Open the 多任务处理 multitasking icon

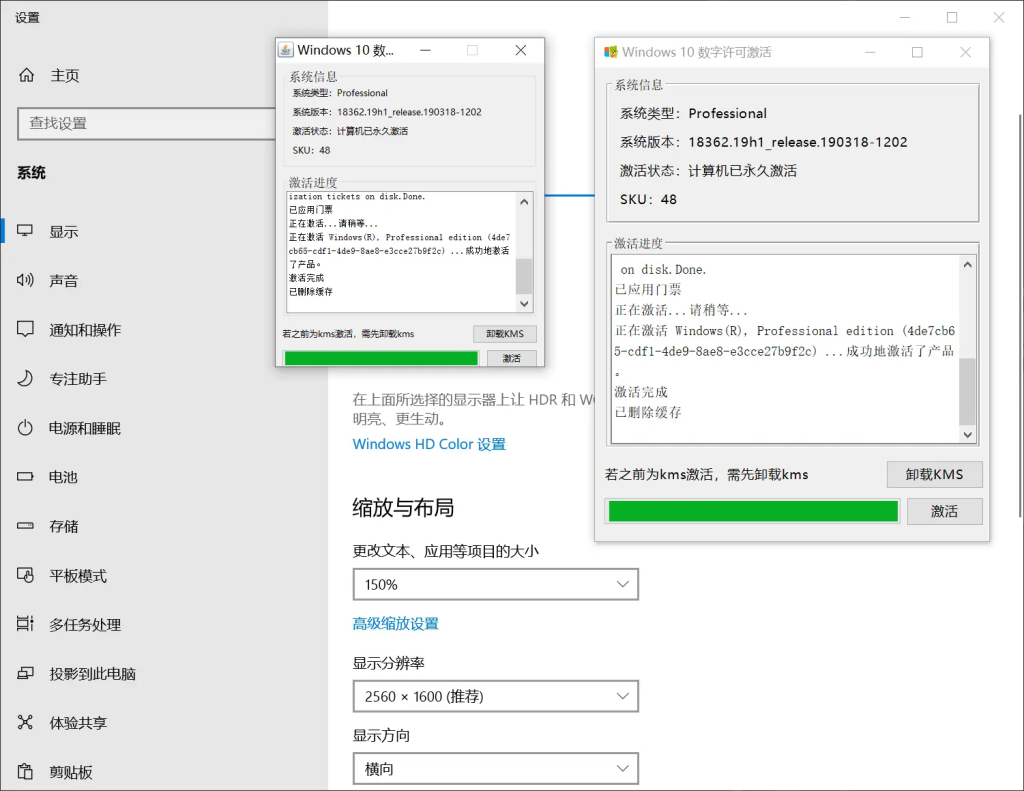(25, 624)
